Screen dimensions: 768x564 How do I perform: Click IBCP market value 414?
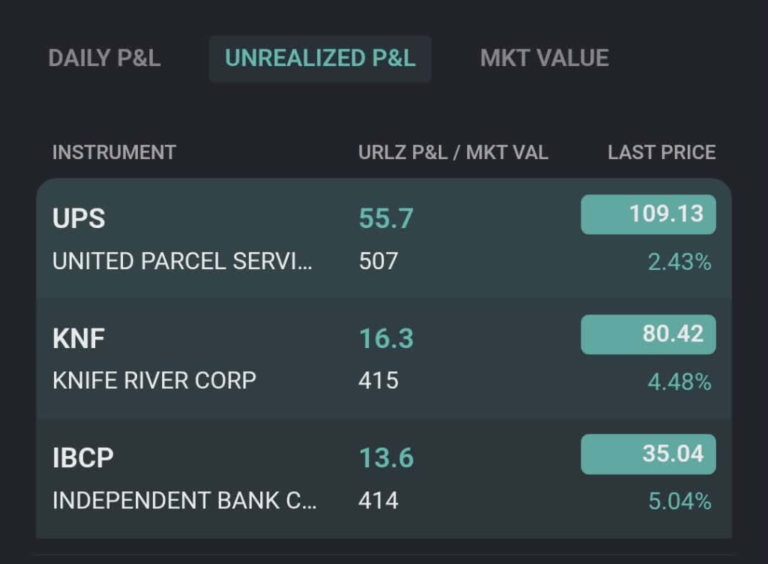tap(378, 501)
